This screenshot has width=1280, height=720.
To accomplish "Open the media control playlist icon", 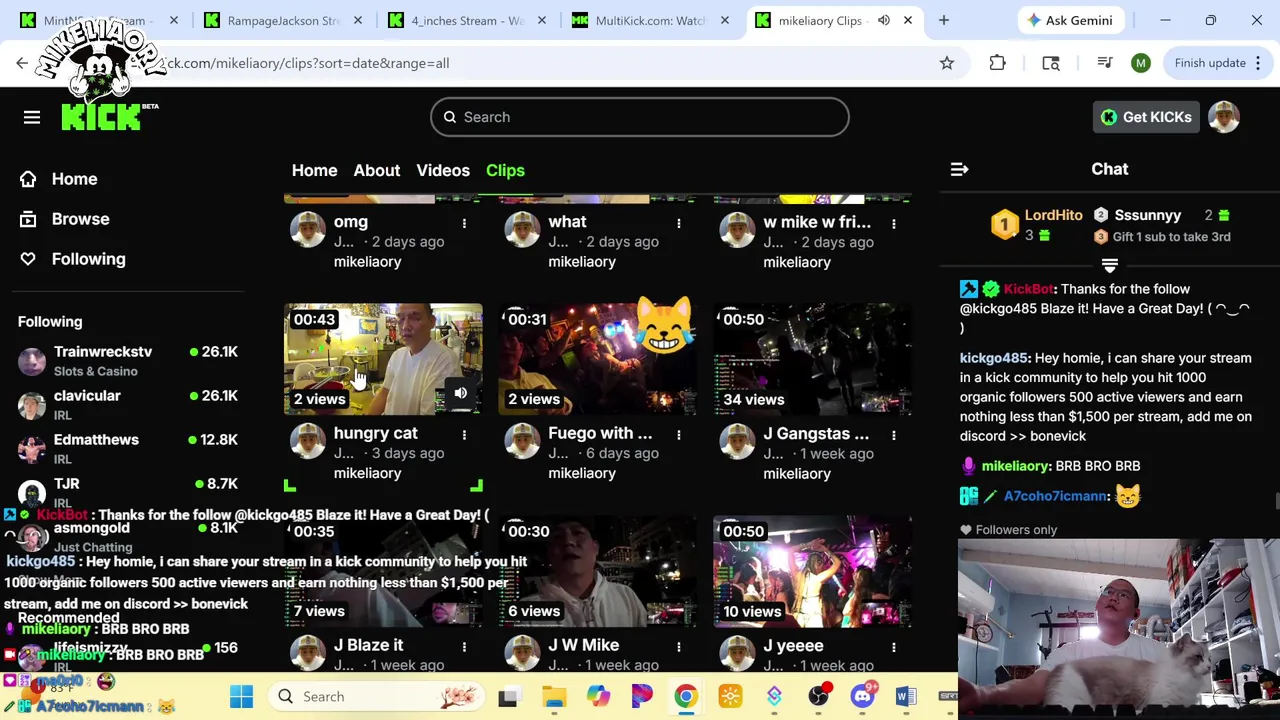I will click(1105, 63).
